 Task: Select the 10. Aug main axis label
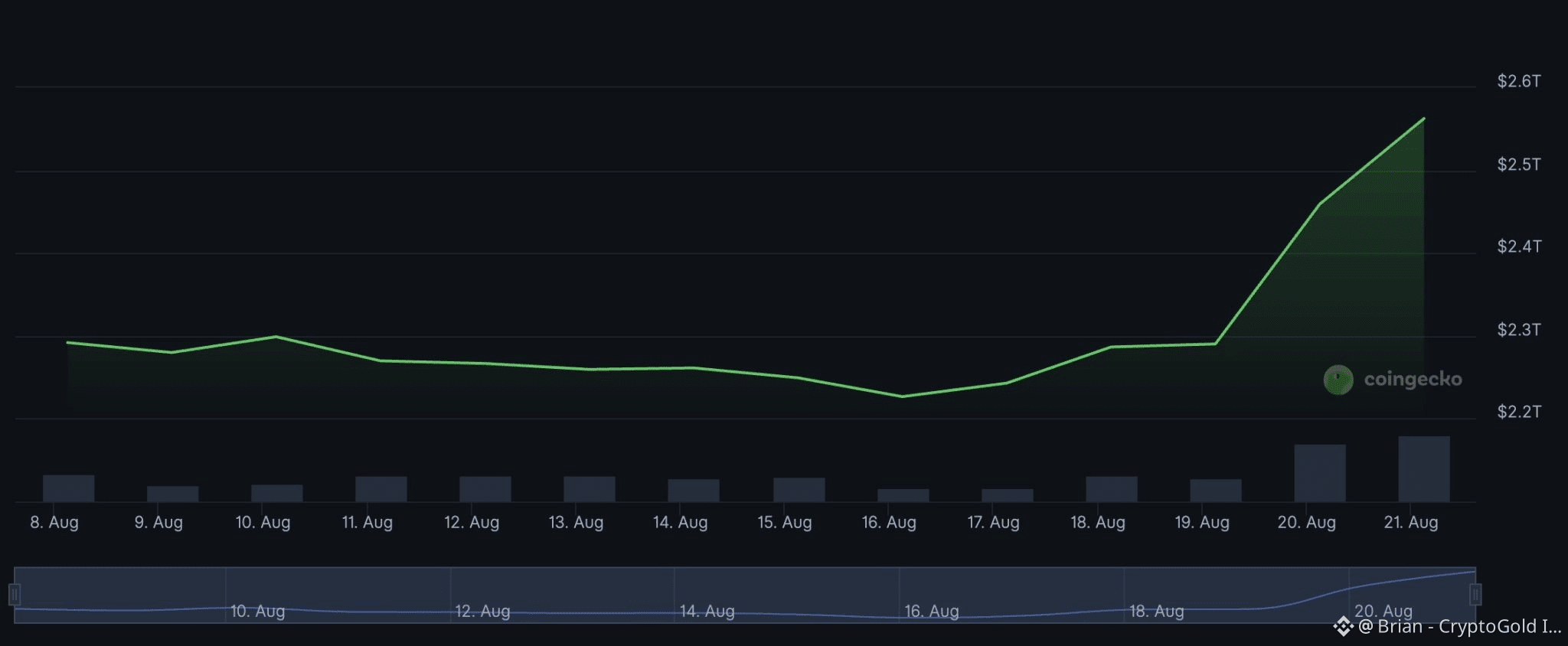pos(263,523)
